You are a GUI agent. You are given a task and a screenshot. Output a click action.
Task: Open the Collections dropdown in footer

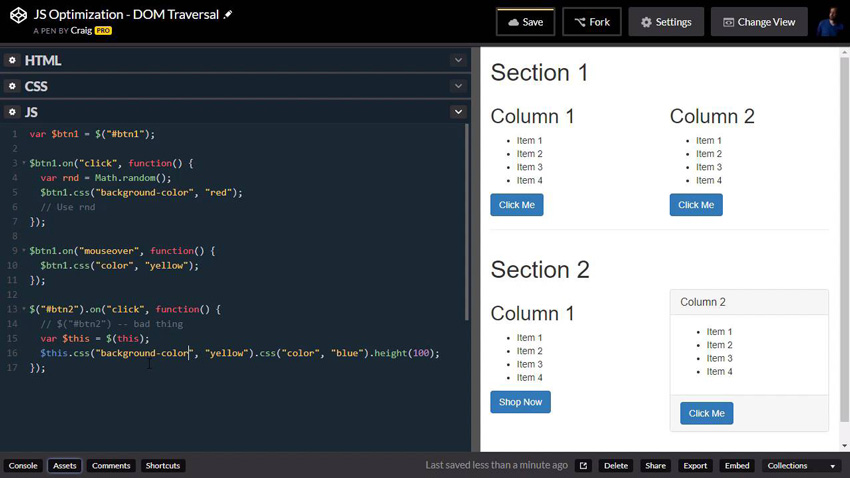(801, 466)
